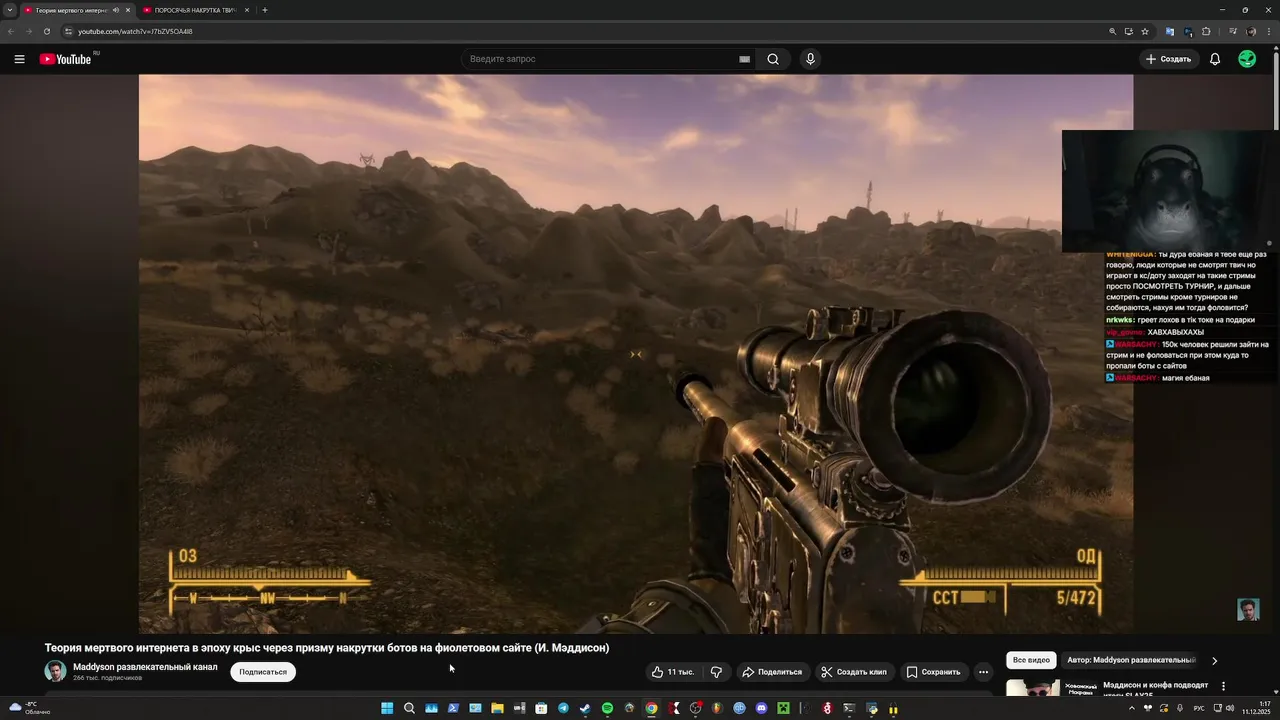The width and height of the screenshot is (1280, 720).
Task: Open File Explorer from the taskbar
Action: 497,708
